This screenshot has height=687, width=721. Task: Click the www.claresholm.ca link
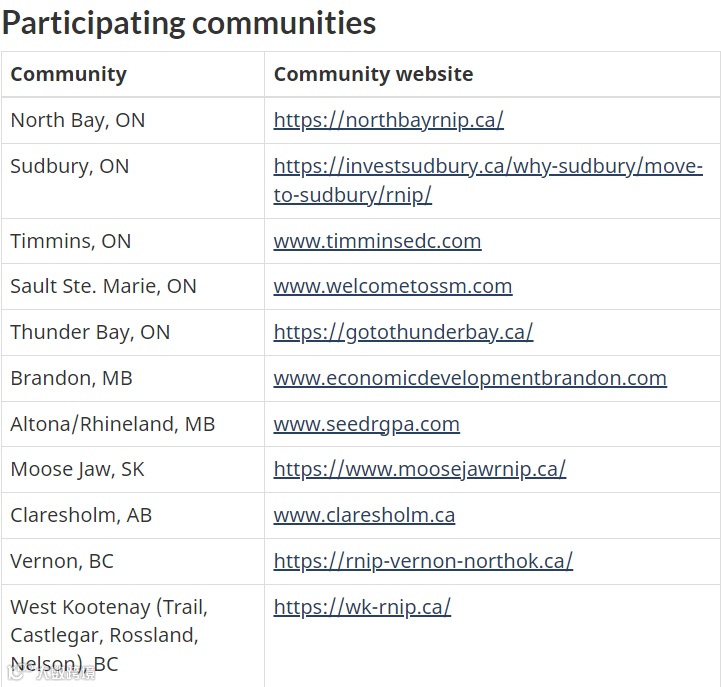(x=364, y=515)
